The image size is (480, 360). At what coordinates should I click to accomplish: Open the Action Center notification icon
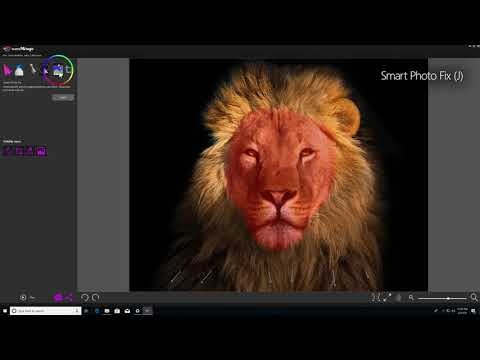coord(473,311)
